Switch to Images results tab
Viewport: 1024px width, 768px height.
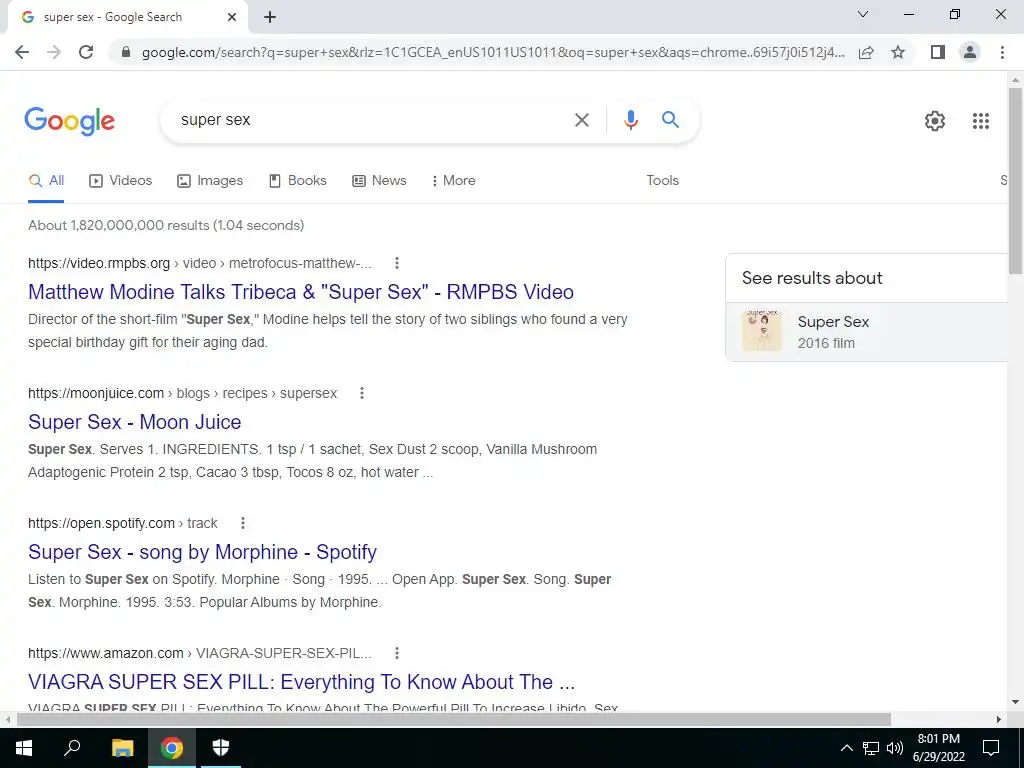210,181
